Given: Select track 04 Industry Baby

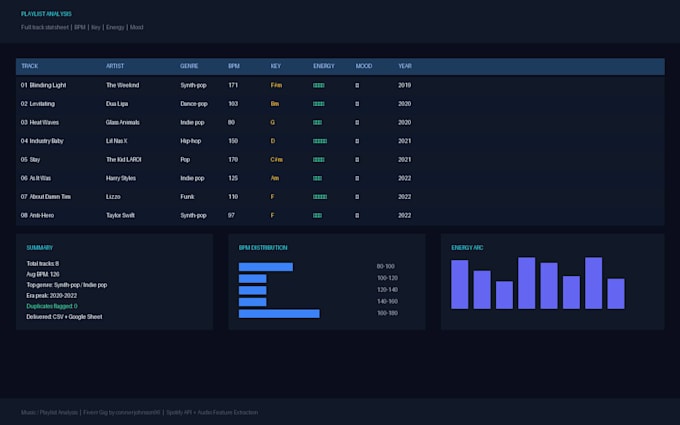Looking at the screenshot, I should point(42,141).
